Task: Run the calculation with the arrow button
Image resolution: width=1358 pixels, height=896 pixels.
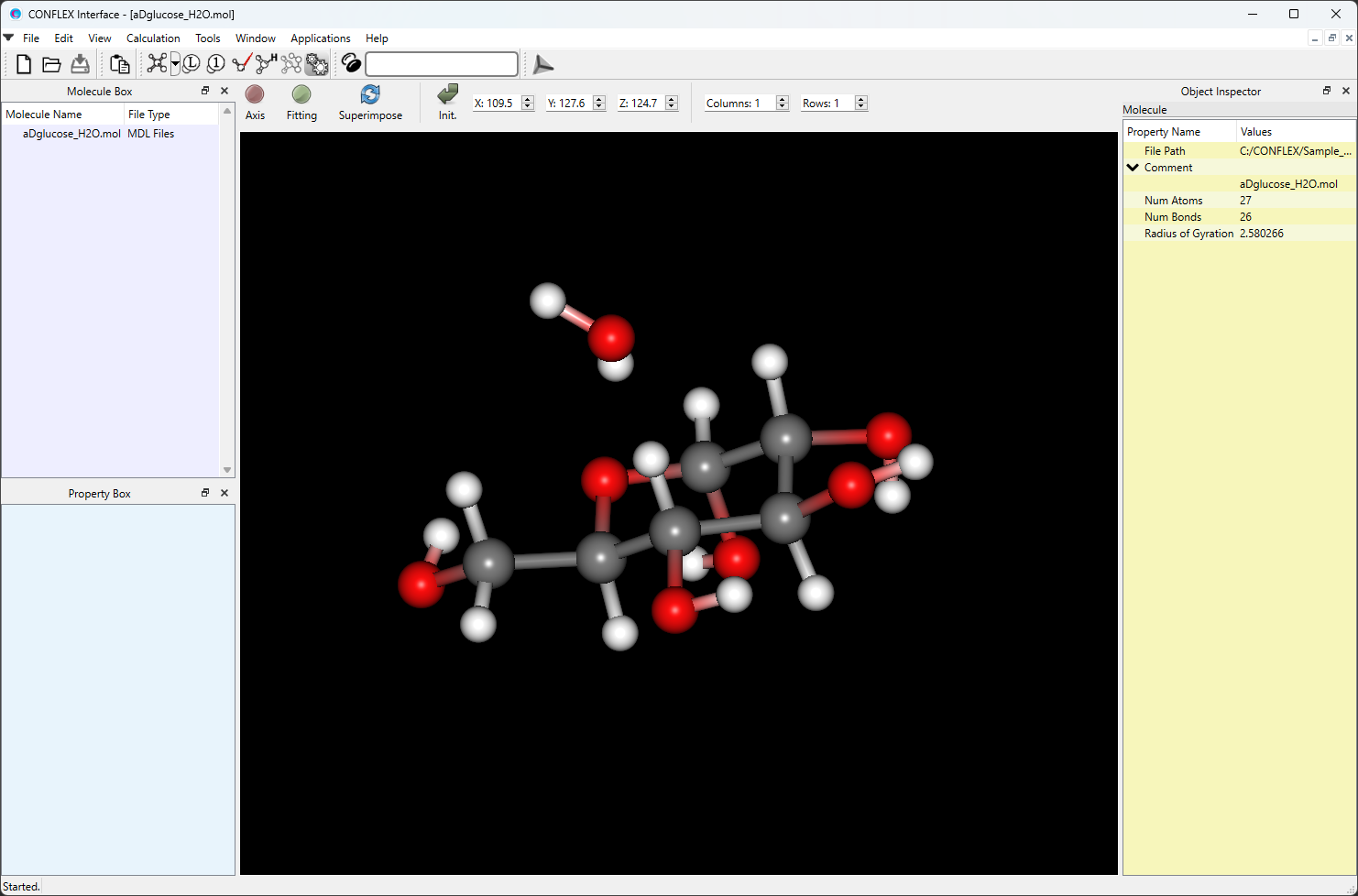Action: tap(542, 64)
